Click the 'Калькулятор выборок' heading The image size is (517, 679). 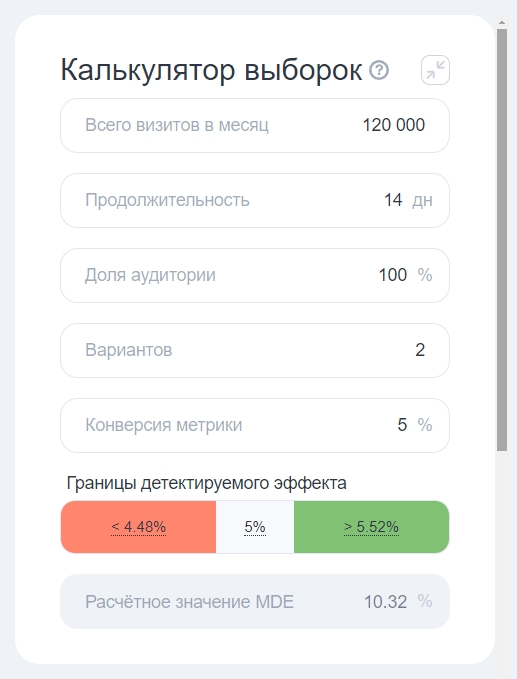pyautogui.click(x=211, y=70)
